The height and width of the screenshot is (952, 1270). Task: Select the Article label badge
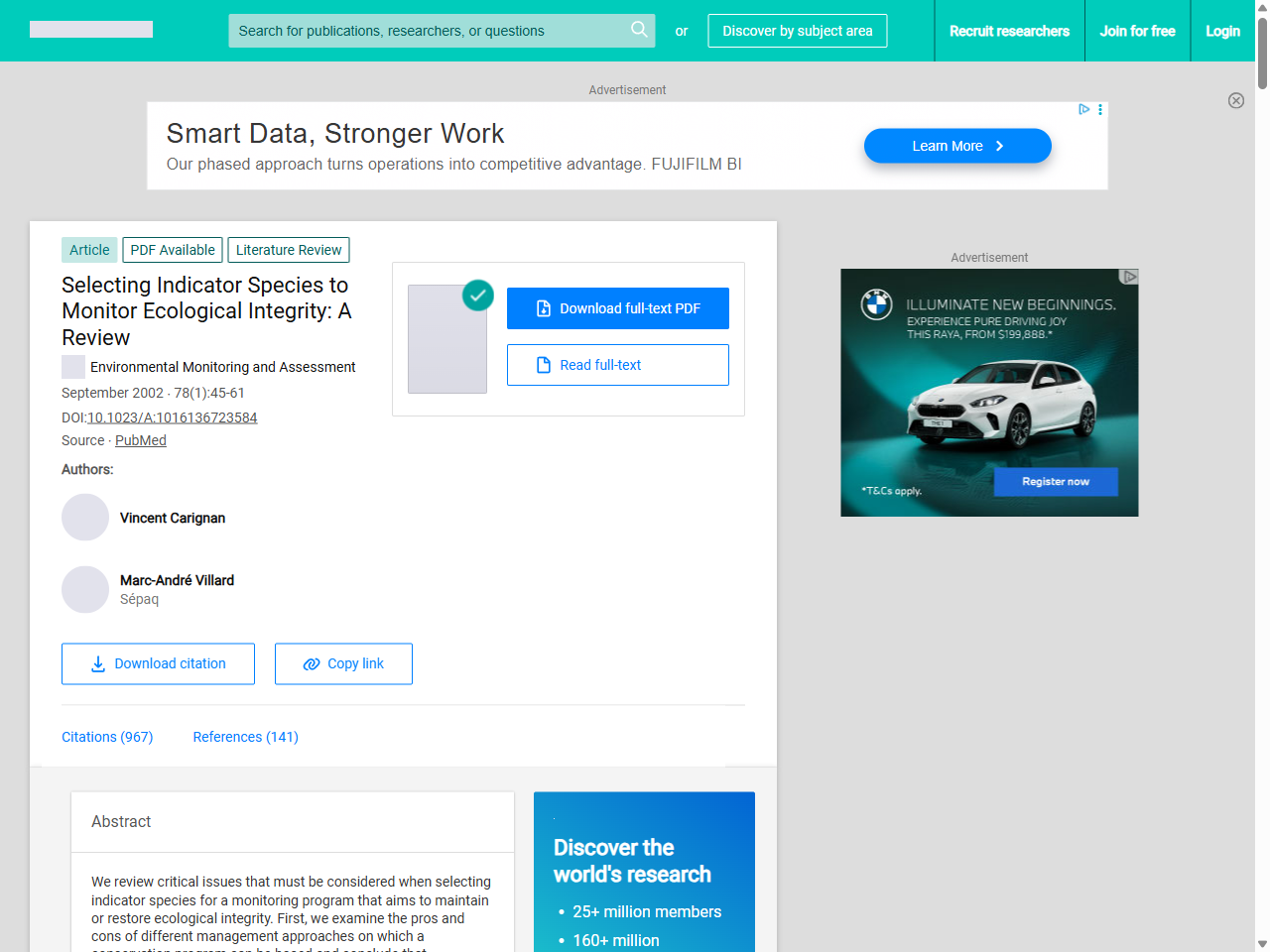tap(88, 250)
